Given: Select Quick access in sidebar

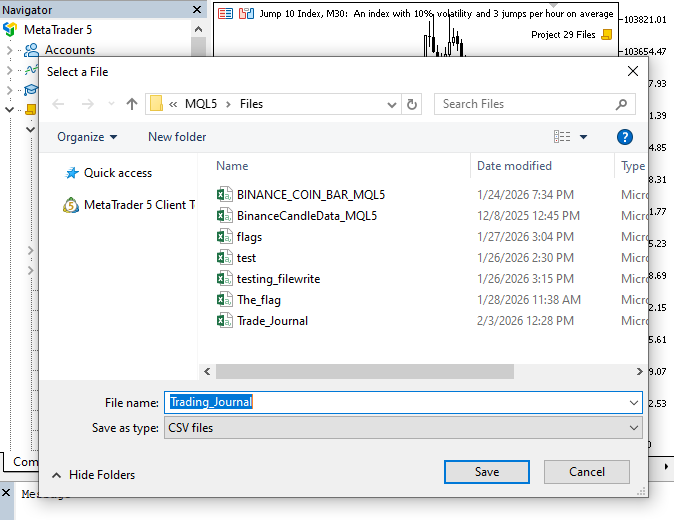Looking at the screenshot, I should point(118,173).
